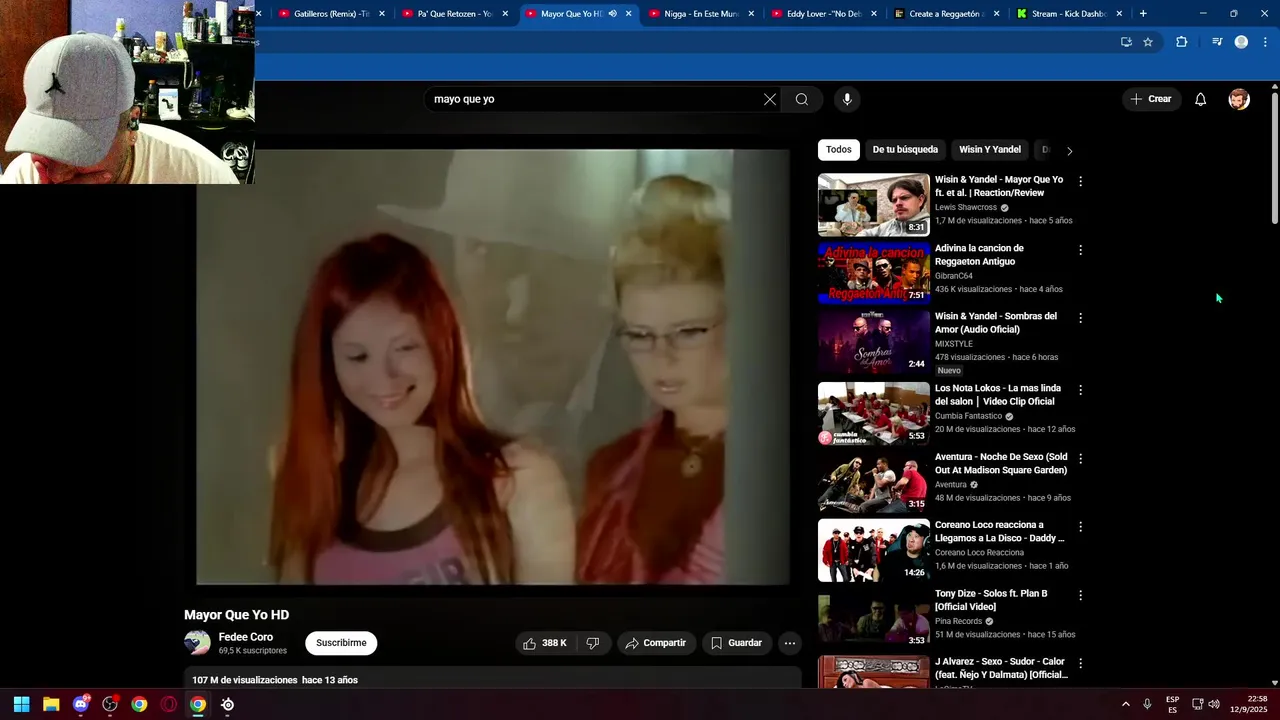1280x720 pixels.
Task: Open Tony Dize Solos video title
Action: 991,600
